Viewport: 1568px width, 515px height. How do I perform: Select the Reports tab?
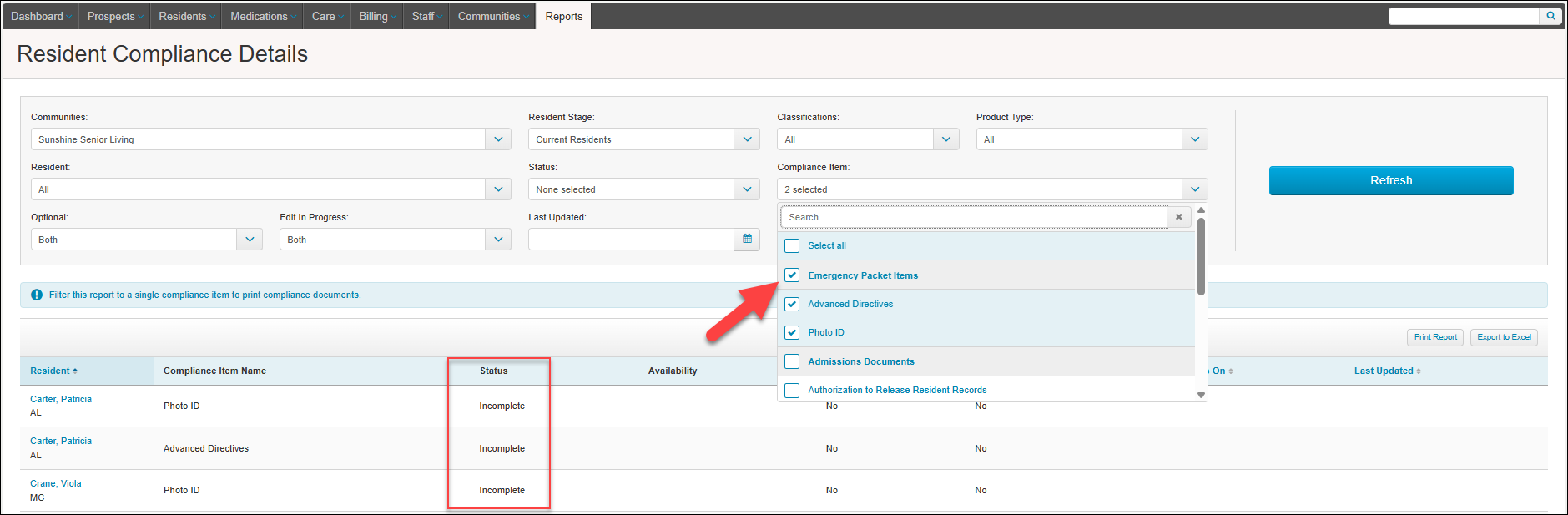click(564, 16)
